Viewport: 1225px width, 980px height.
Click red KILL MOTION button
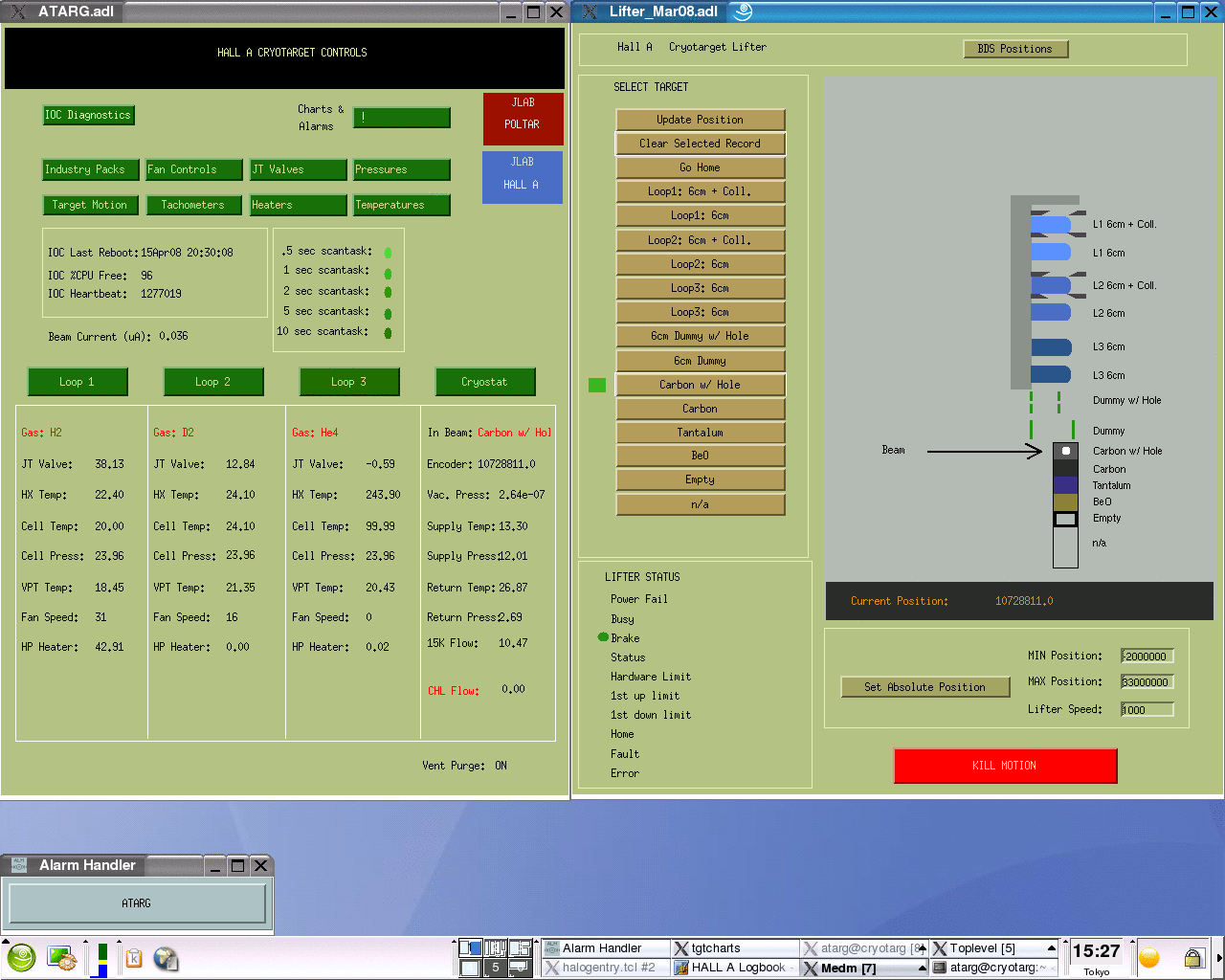1005,766
